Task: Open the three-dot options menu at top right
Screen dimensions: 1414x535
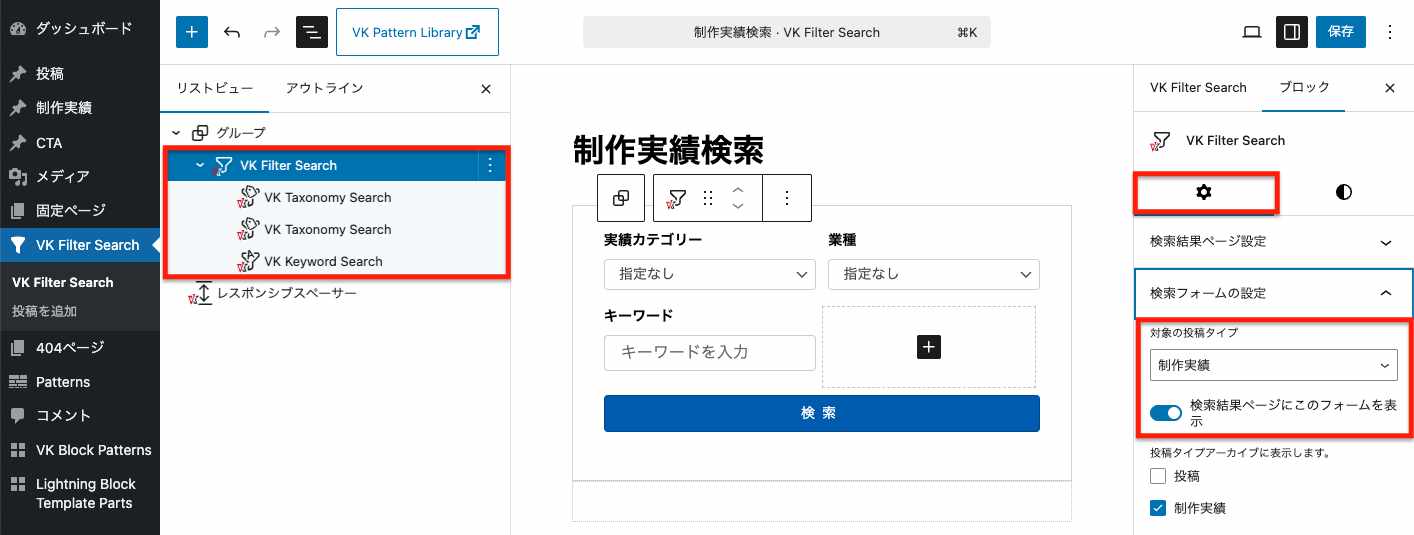Action: [x=1389, y=32]
